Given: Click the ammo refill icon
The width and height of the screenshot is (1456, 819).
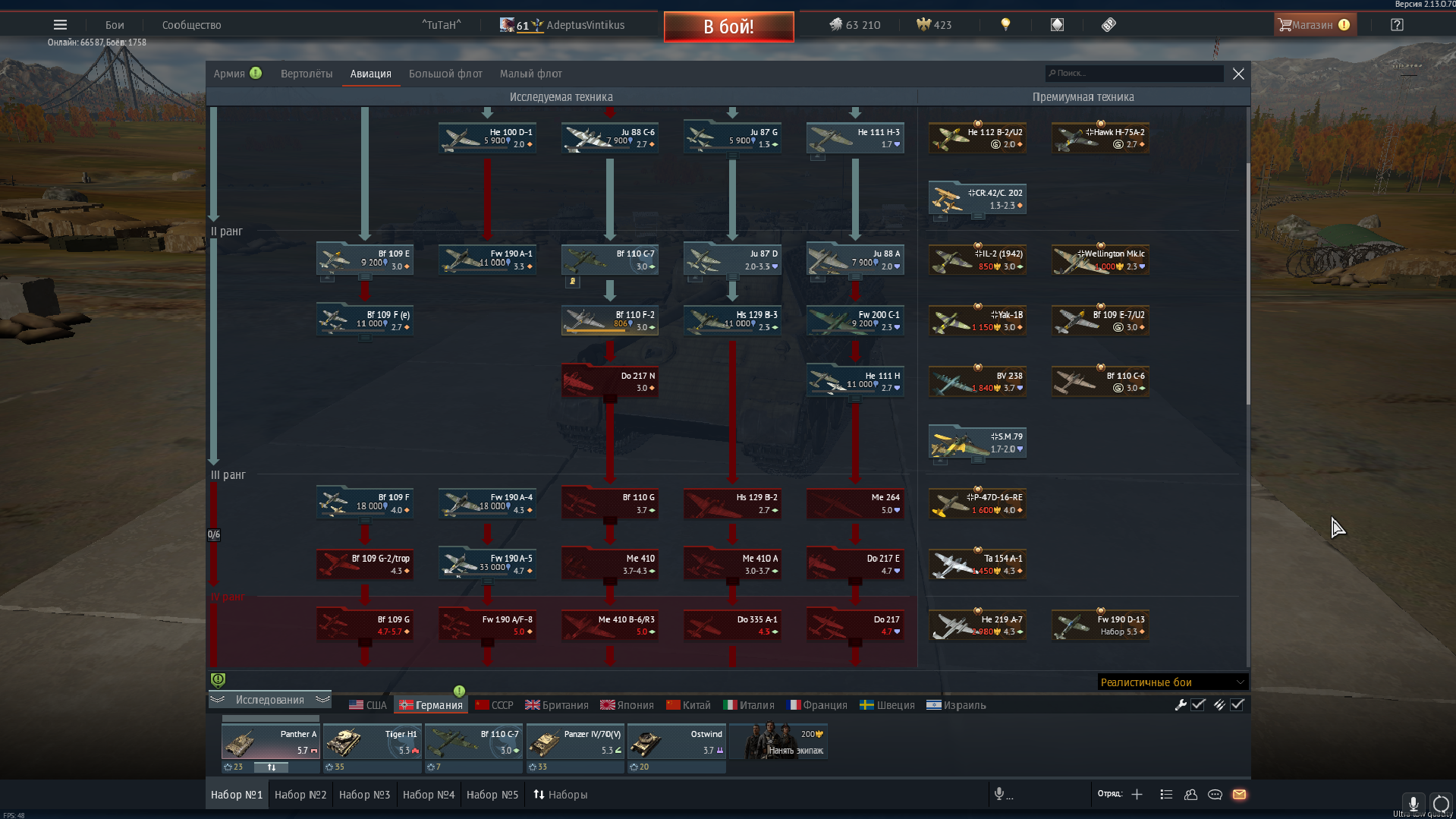Looking at the screenshot, I should point(1219,704).
